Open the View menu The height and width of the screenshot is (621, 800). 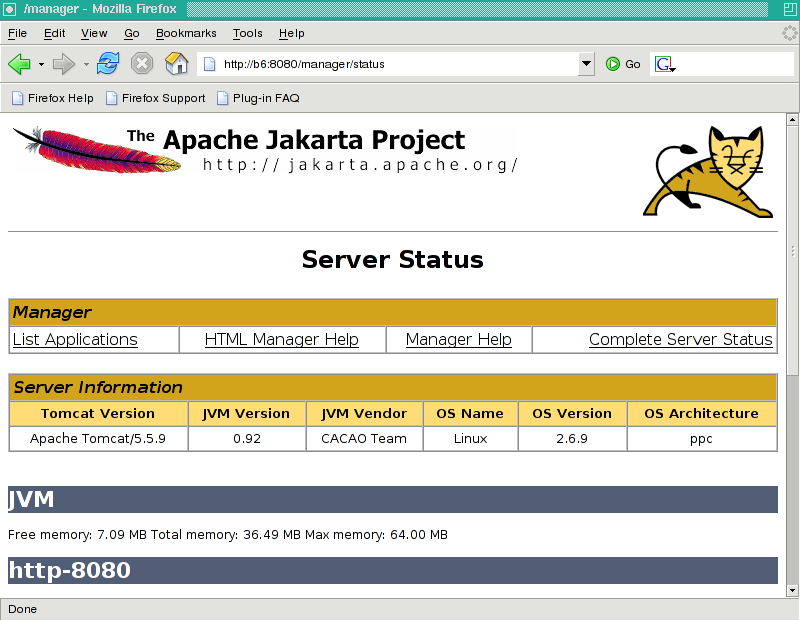94,33
